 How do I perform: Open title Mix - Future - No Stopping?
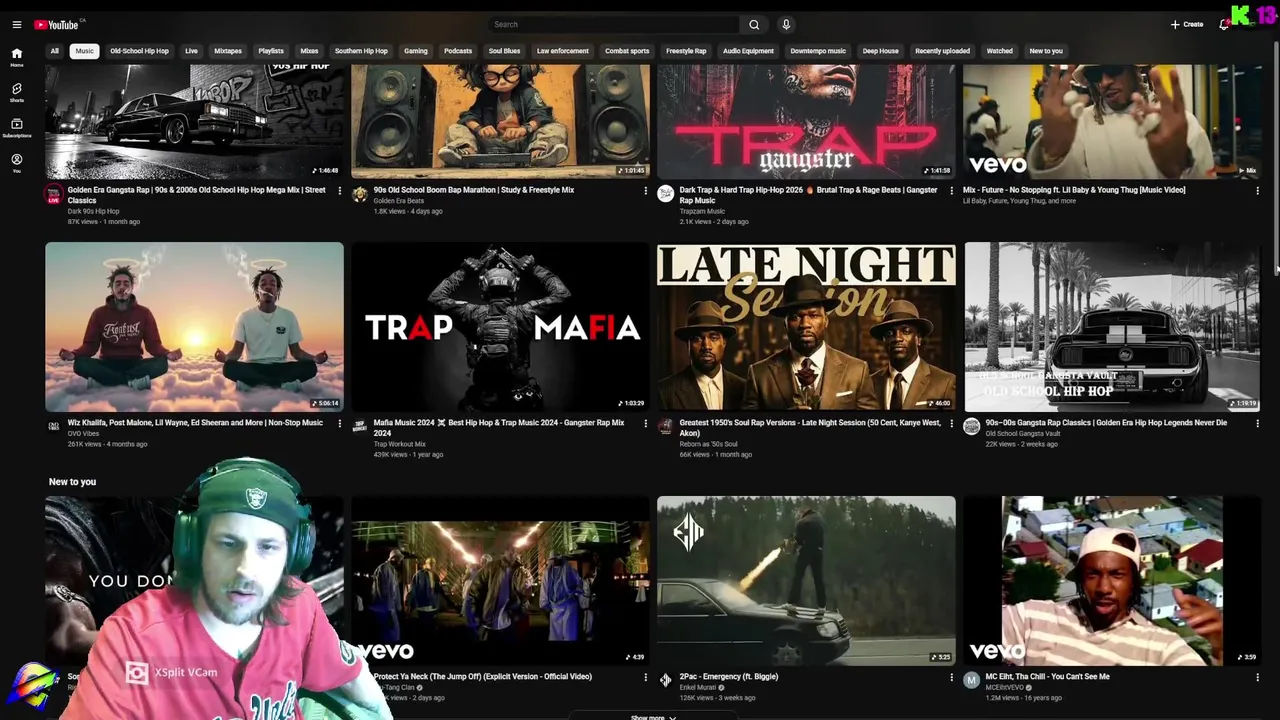pyautogui.click(x=1074, y=190)
